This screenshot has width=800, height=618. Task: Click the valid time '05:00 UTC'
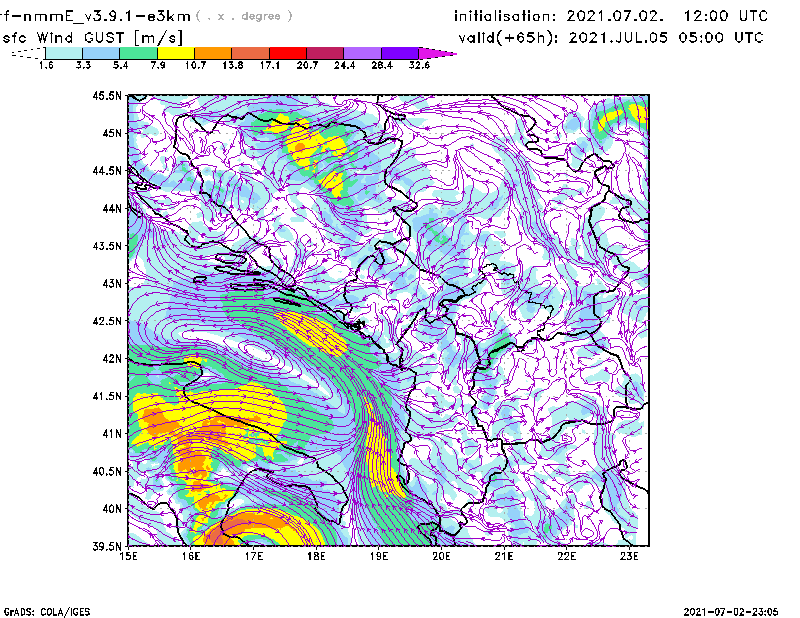pos(721,38)
